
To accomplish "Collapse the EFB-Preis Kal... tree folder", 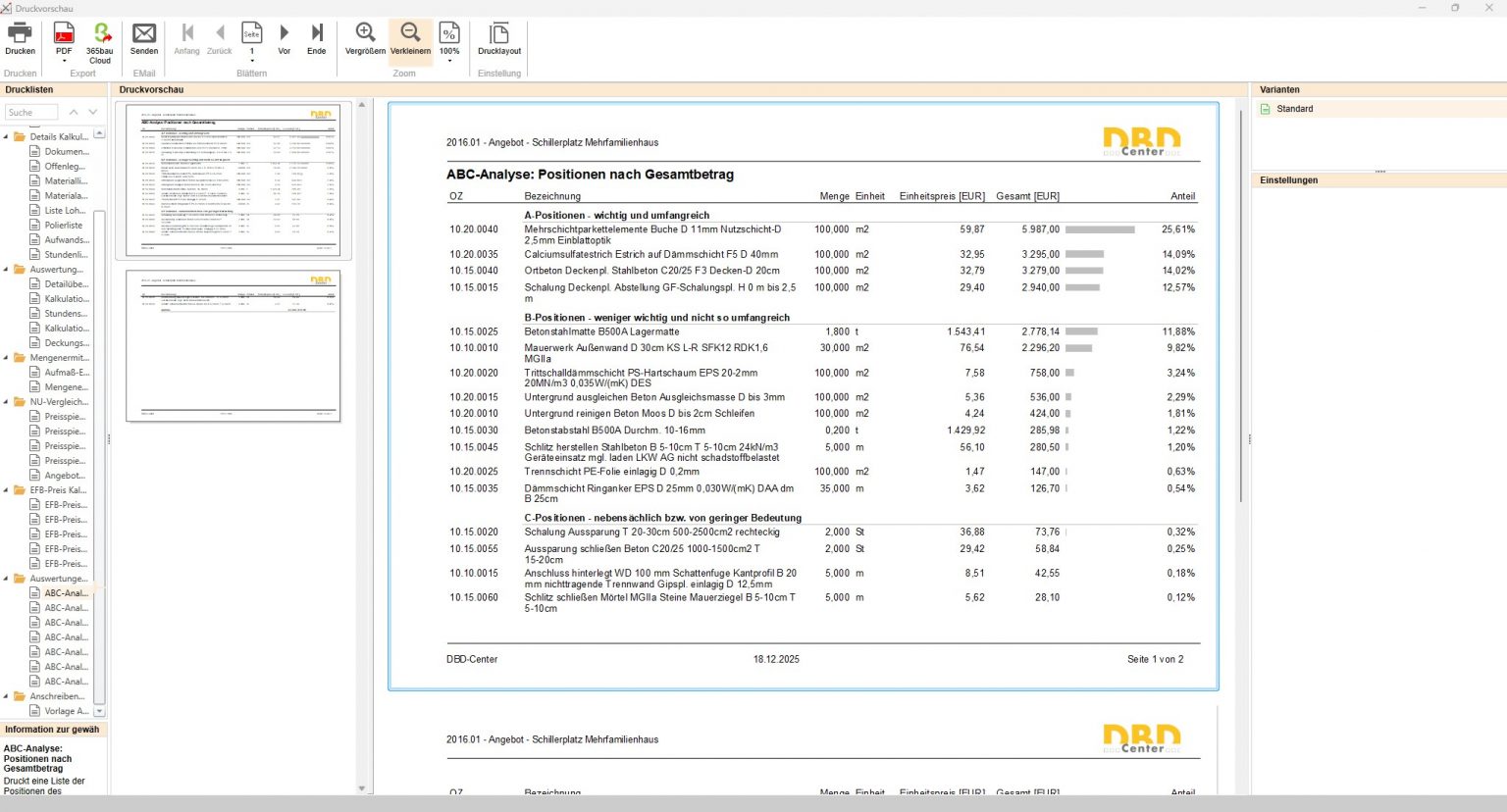I will [x=6, y=490].
